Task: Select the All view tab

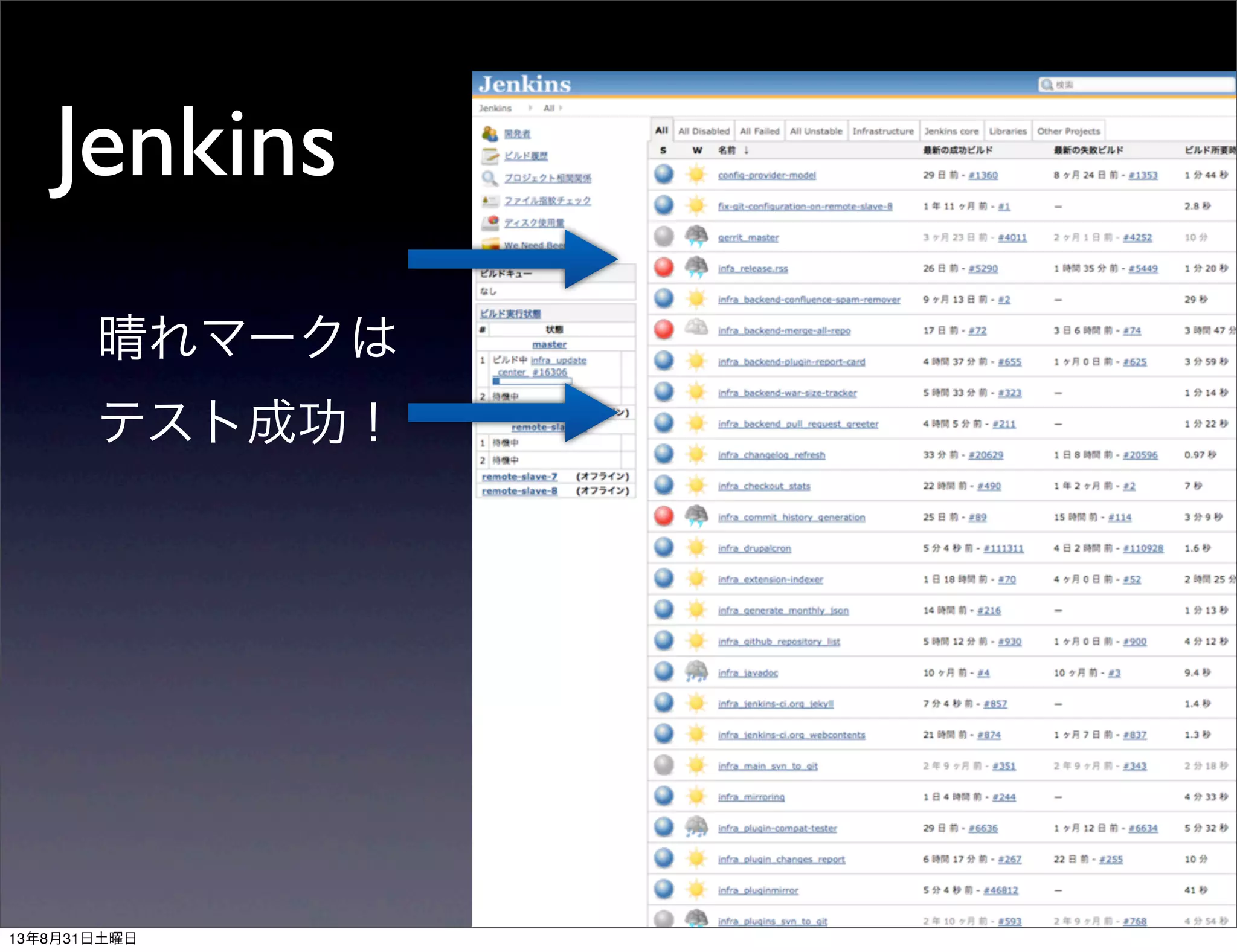Action: point(661,130)
